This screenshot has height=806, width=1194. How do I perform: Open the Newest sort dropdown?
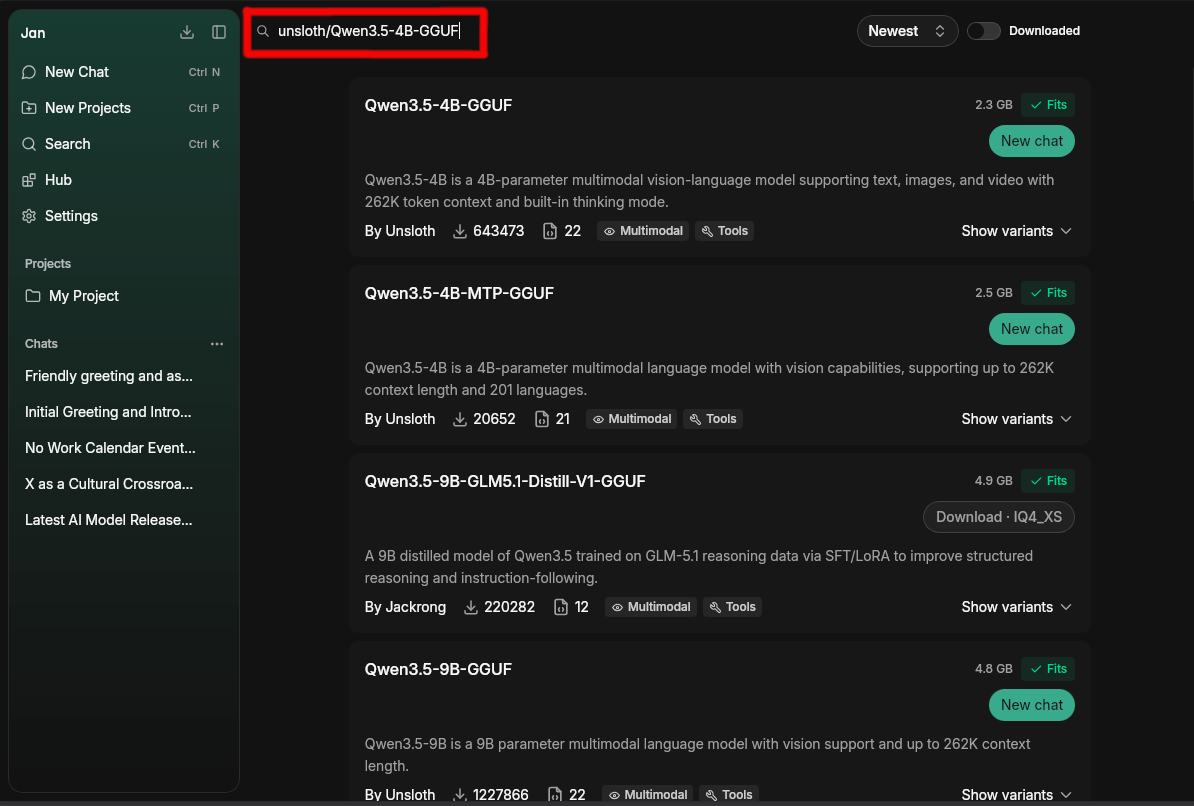click(x=907, y=31)
